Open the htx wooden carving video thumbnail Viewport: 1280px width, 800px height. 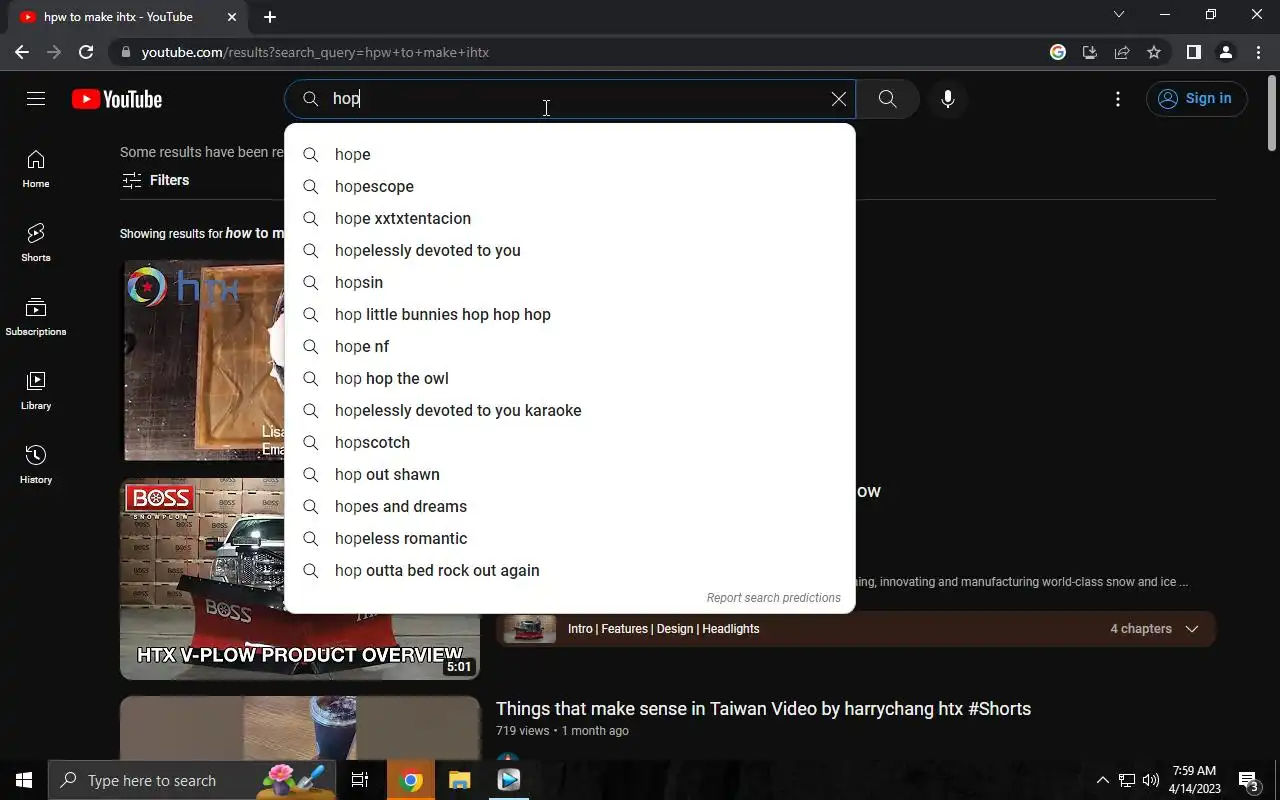click(x=203, y=360)
